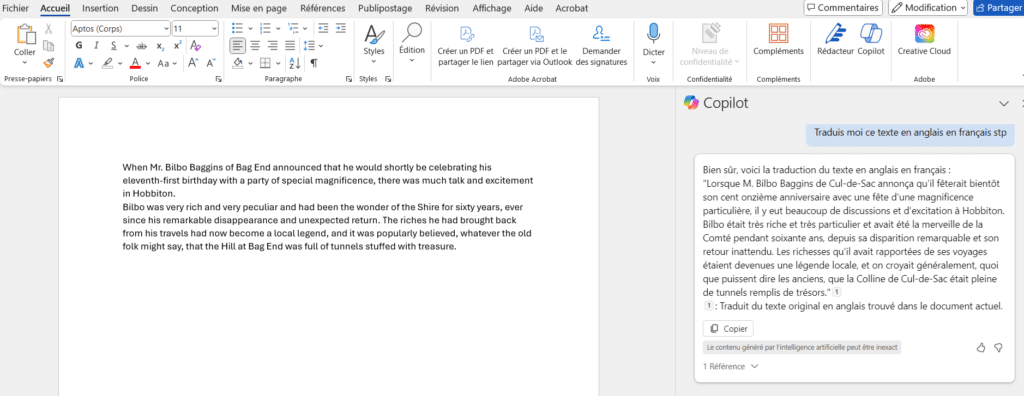Toggle bold formatting (G)
This screenshot has width=1024, height=396.
(79, 46)
